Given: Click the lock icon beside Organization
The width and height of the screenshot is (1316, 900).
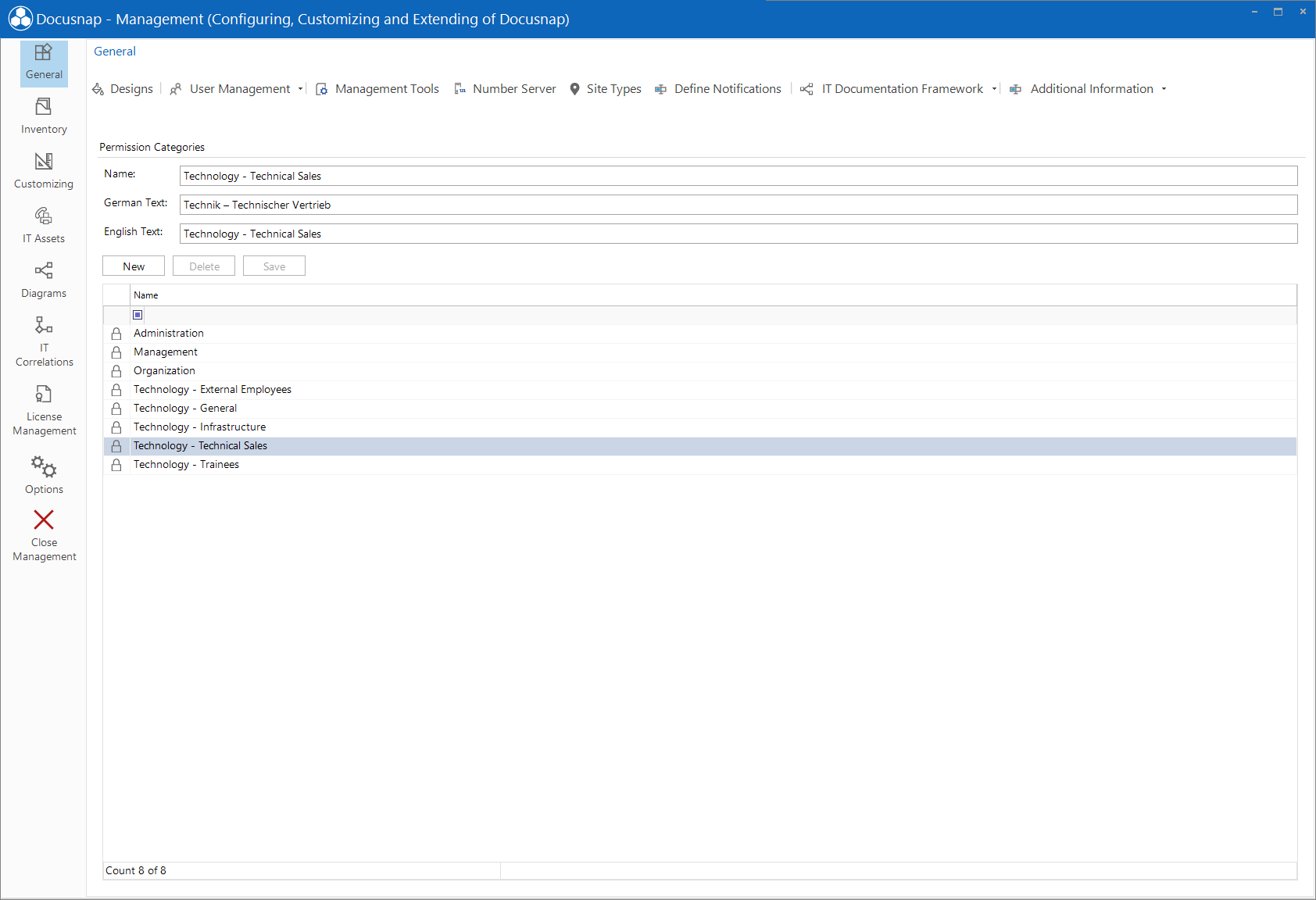Looking at the screenshot, I should pyautogui.click(x=116, y=371).
